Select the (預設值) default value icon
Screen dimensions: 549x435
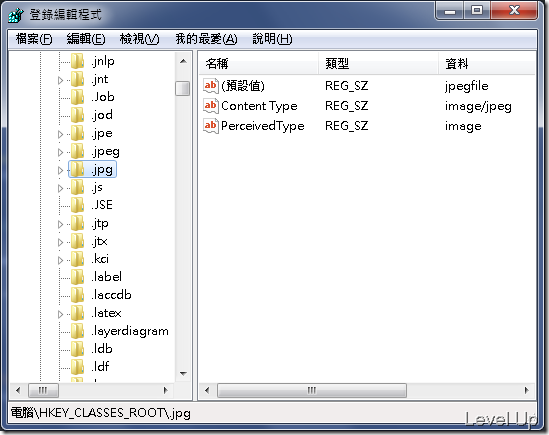(x=211, y=85)
